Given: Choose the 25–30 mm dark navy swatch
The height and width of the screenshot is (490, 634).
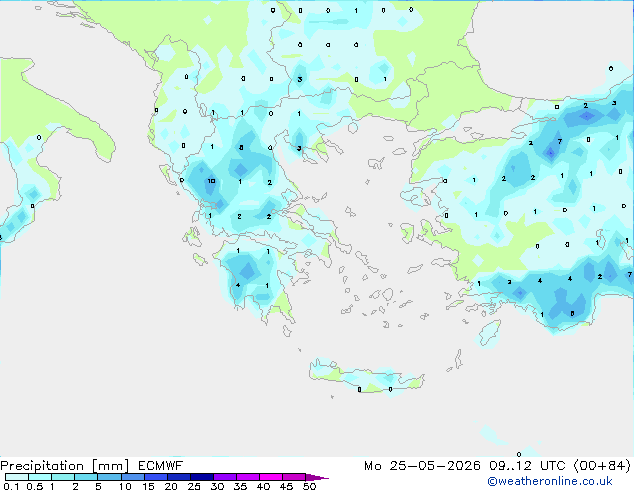Looking at the screenshot, I should pyautogui.click(x=202, y=477).
